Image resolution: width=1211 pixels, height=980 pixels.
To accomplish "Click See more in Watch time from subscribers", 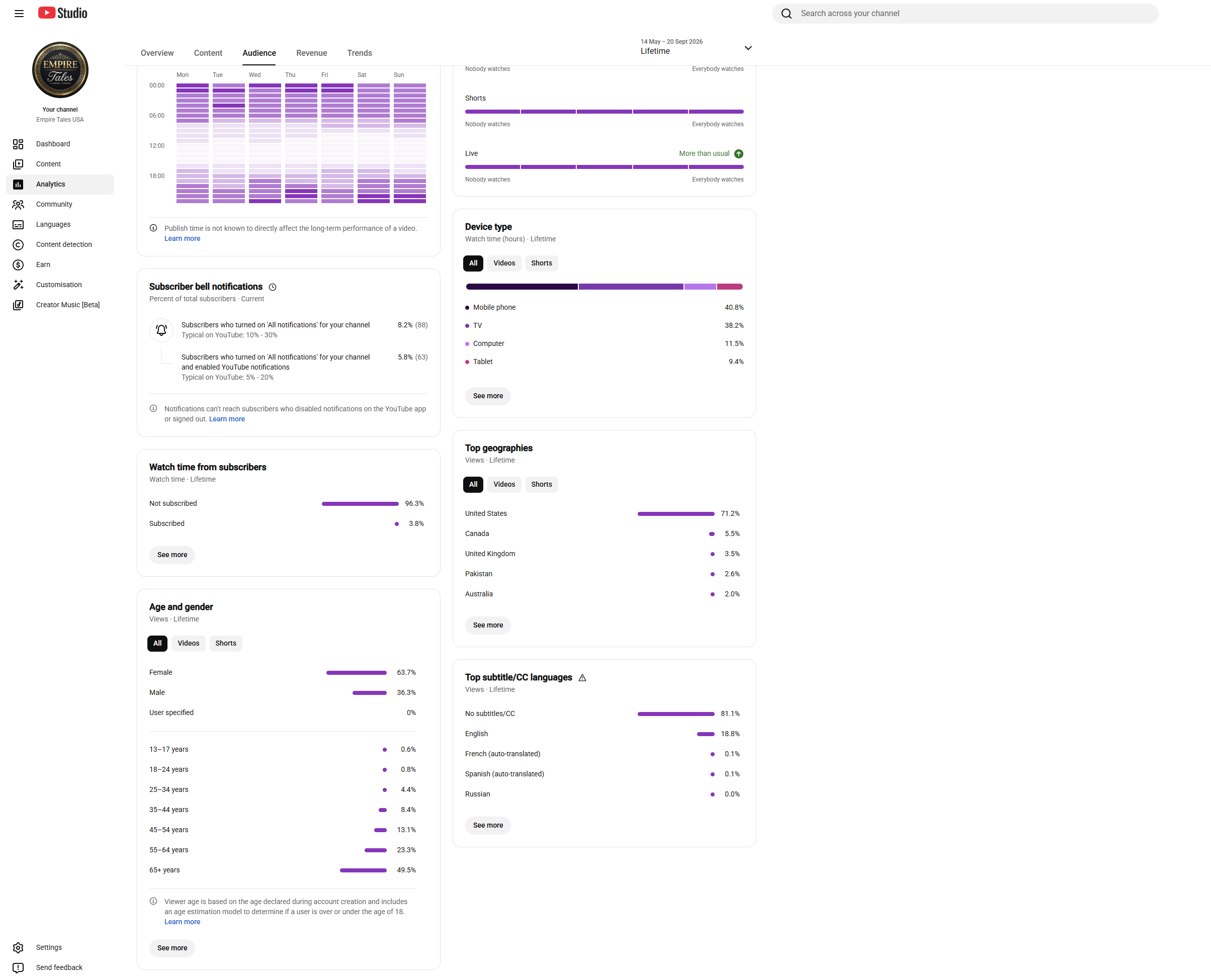I will click(x=172, y=555).
